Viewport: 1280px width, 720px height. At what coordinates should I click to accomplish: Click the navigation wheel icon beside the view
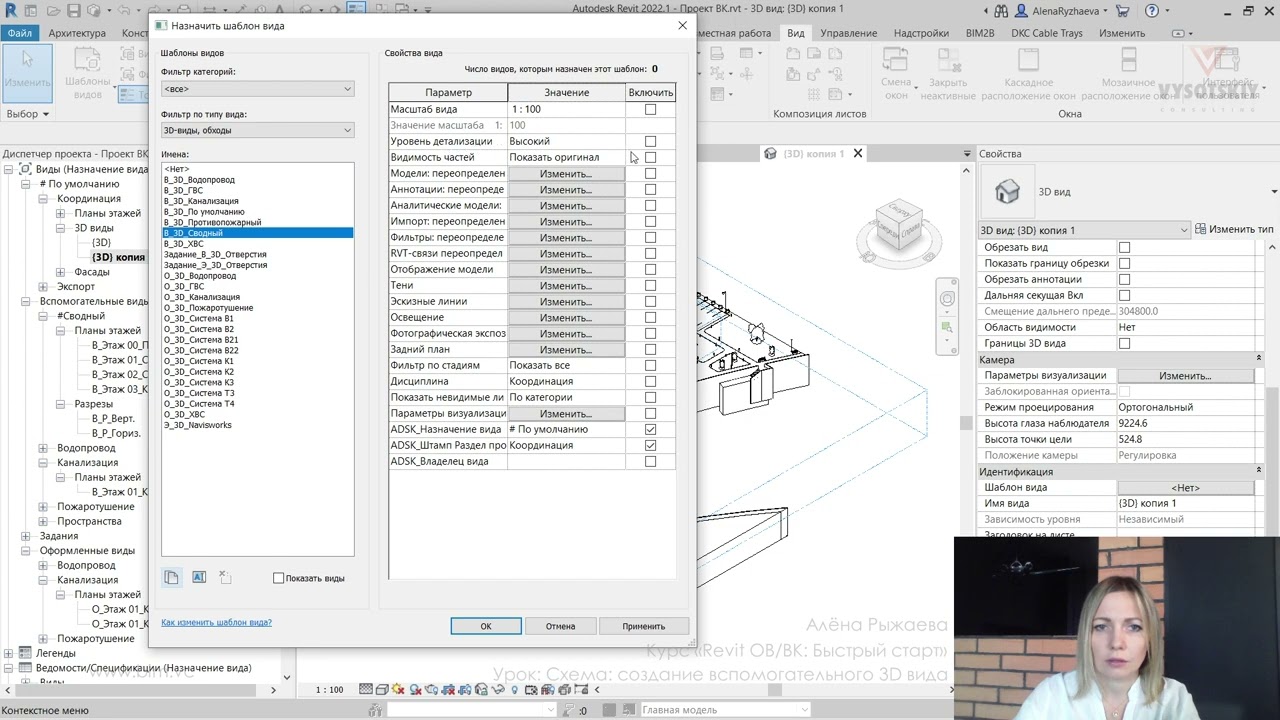(947, 298)
